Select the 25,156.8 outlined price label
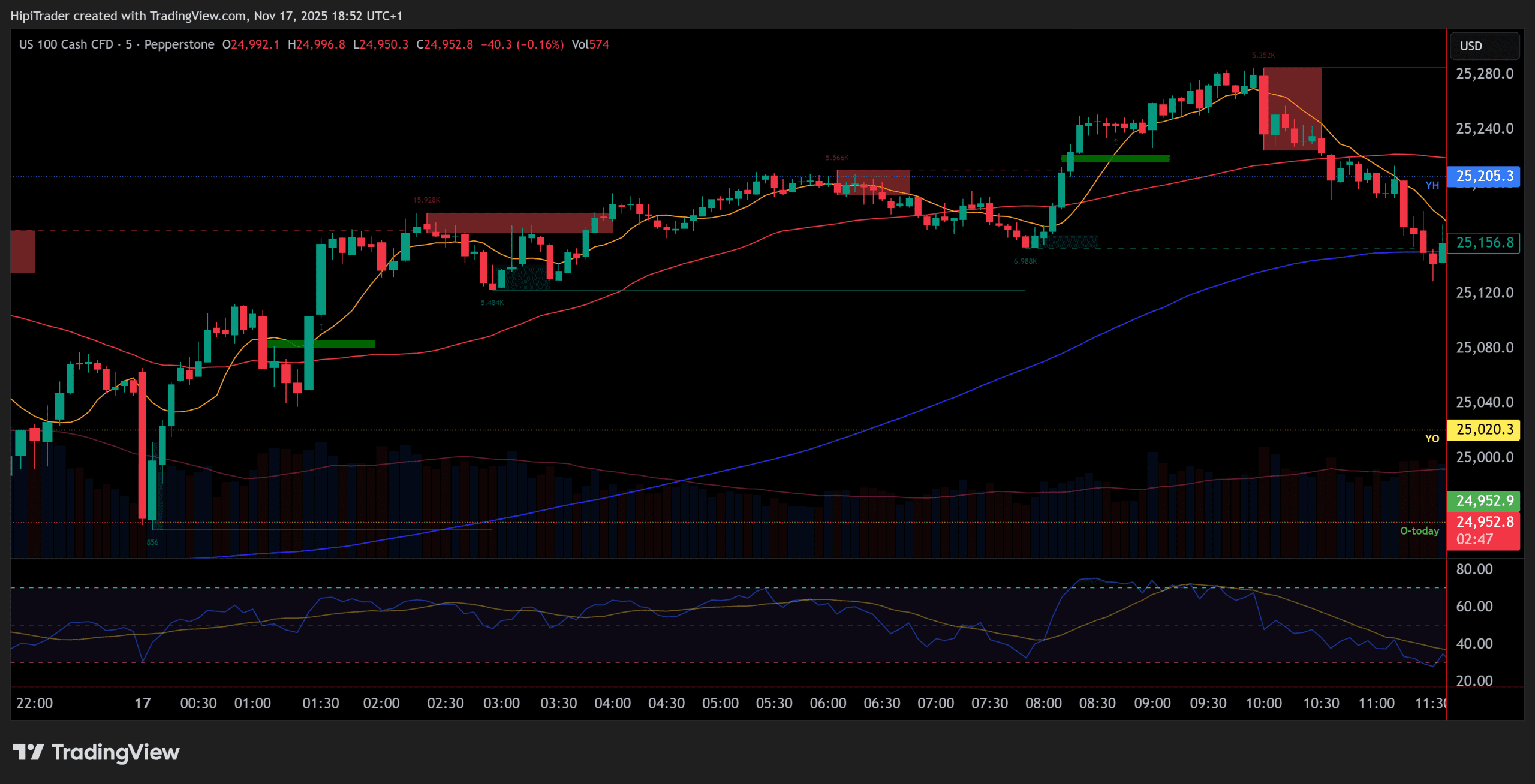Screen dimensions: 1535x784 coord(1483,243)
